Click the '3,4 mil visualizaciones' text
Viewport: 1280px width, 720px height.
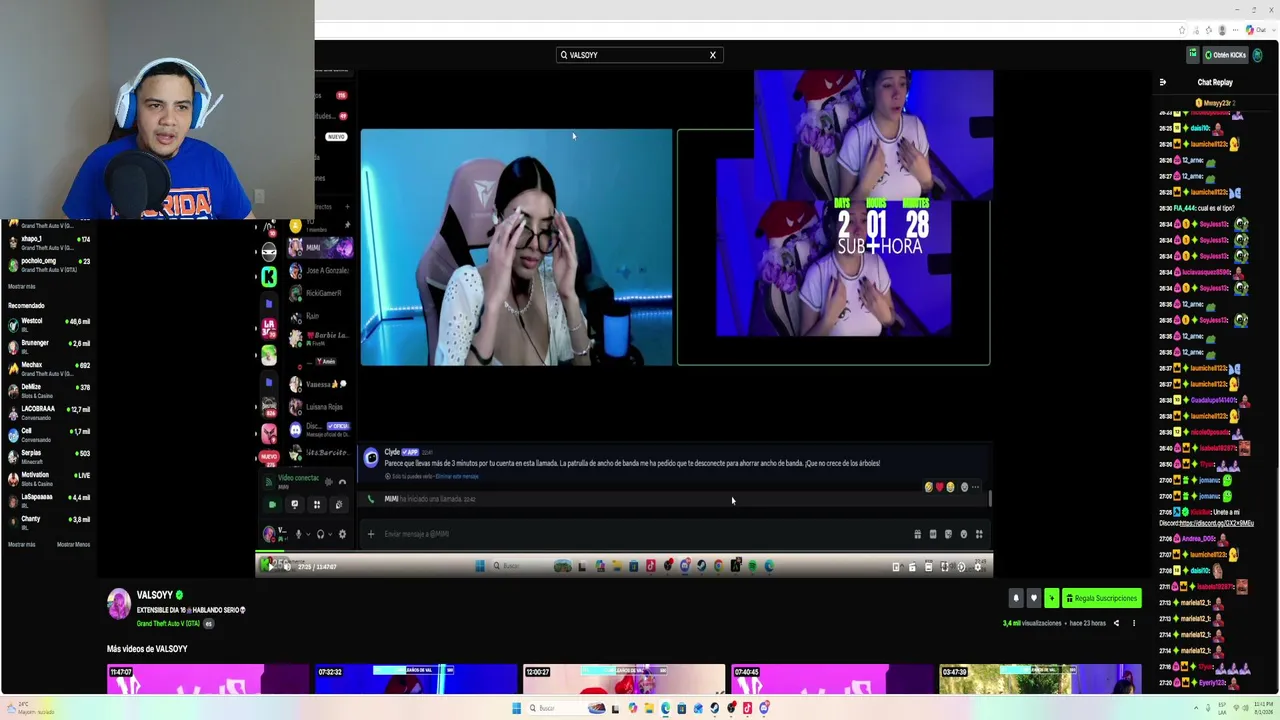[1032, 623]
